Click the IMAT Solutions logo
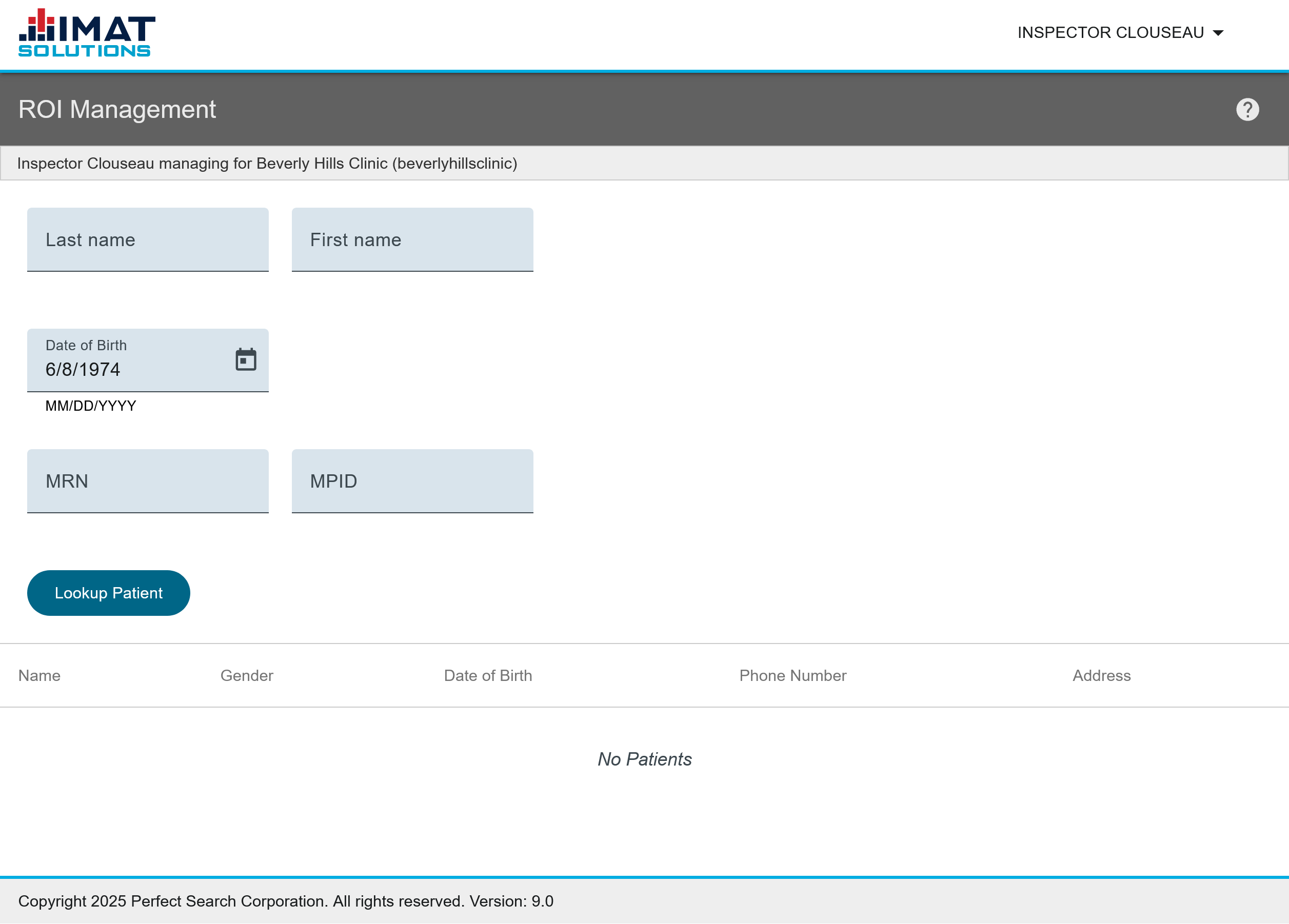The width and height of the screenshot is (1289, 924). pos(86,33)
